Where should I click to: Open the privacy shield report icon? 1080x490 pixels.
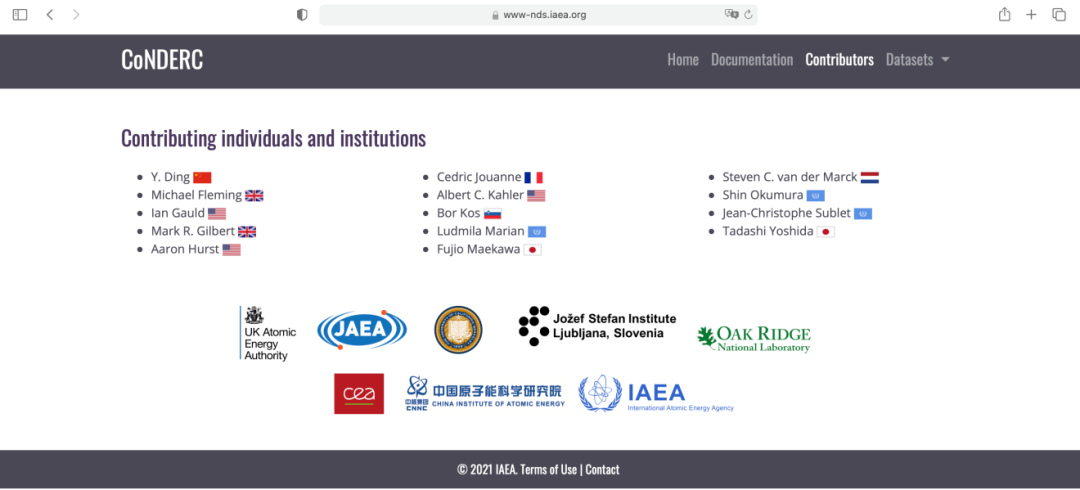pos(302,14)
